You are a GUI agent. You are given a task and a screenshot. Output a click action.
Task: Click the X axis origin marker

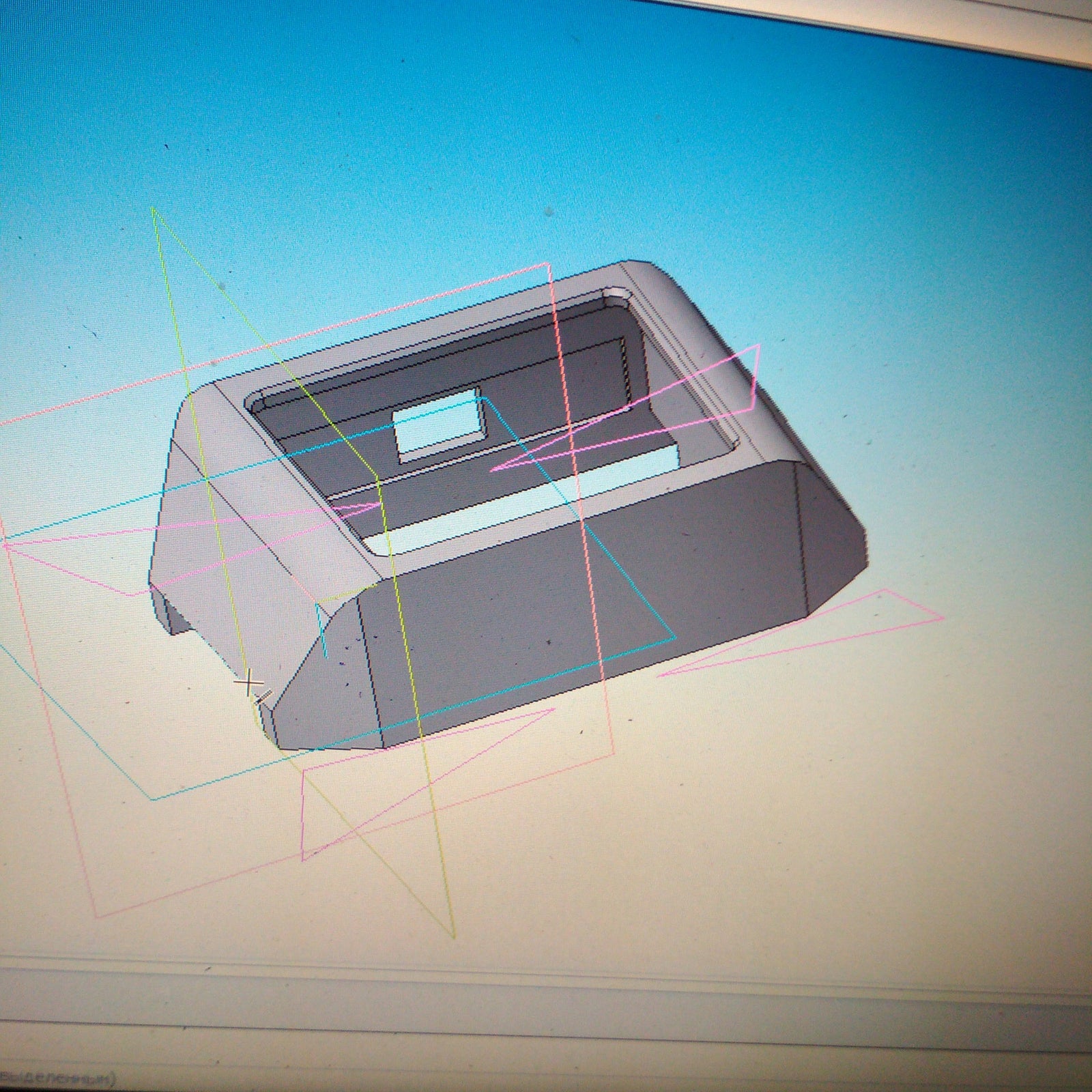tap(255, 685)
